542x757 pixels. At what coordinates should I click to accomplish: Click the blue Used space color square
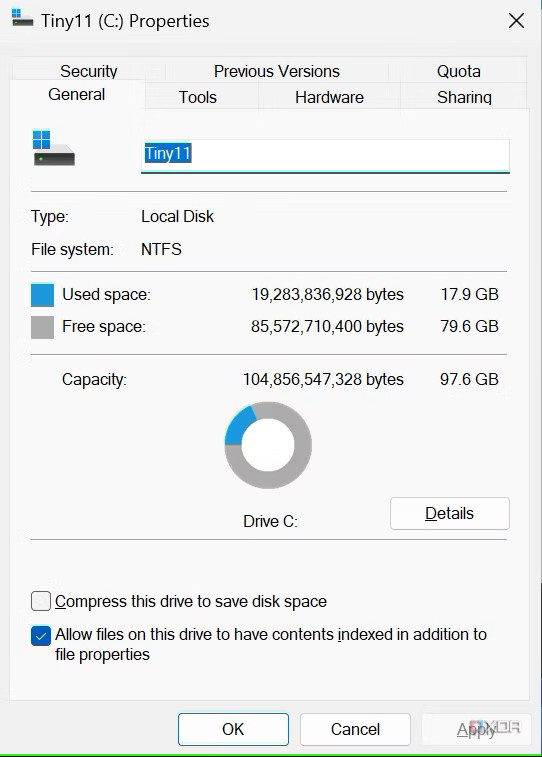(42, 295)
